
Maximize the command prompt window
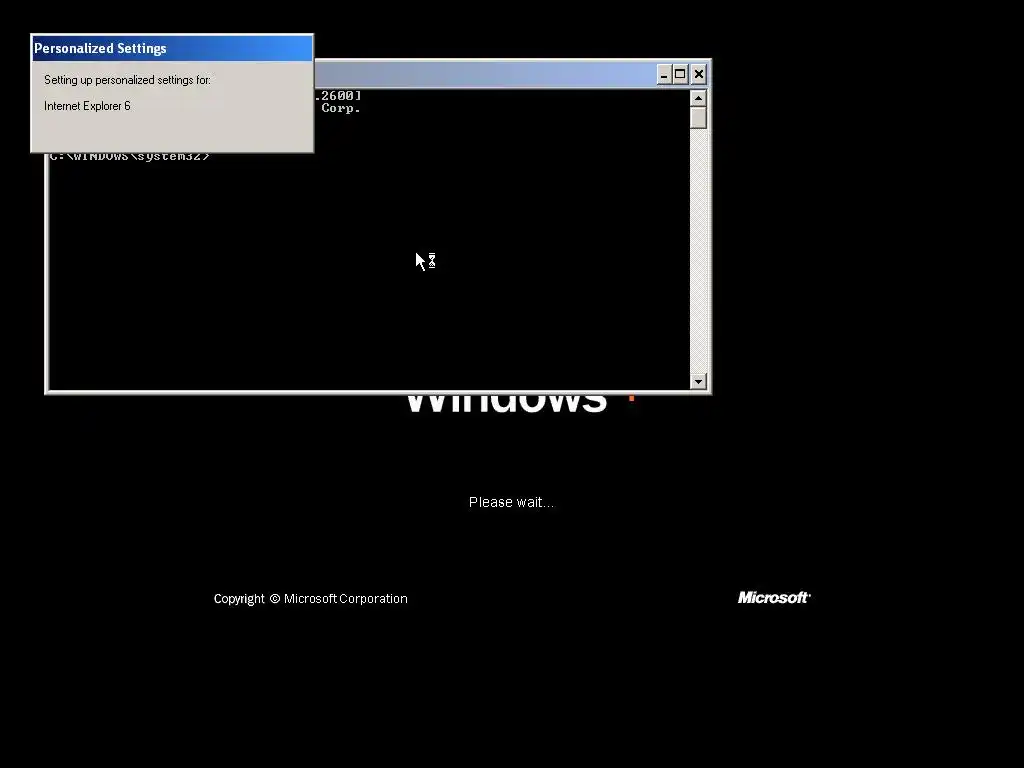(680, 74)
